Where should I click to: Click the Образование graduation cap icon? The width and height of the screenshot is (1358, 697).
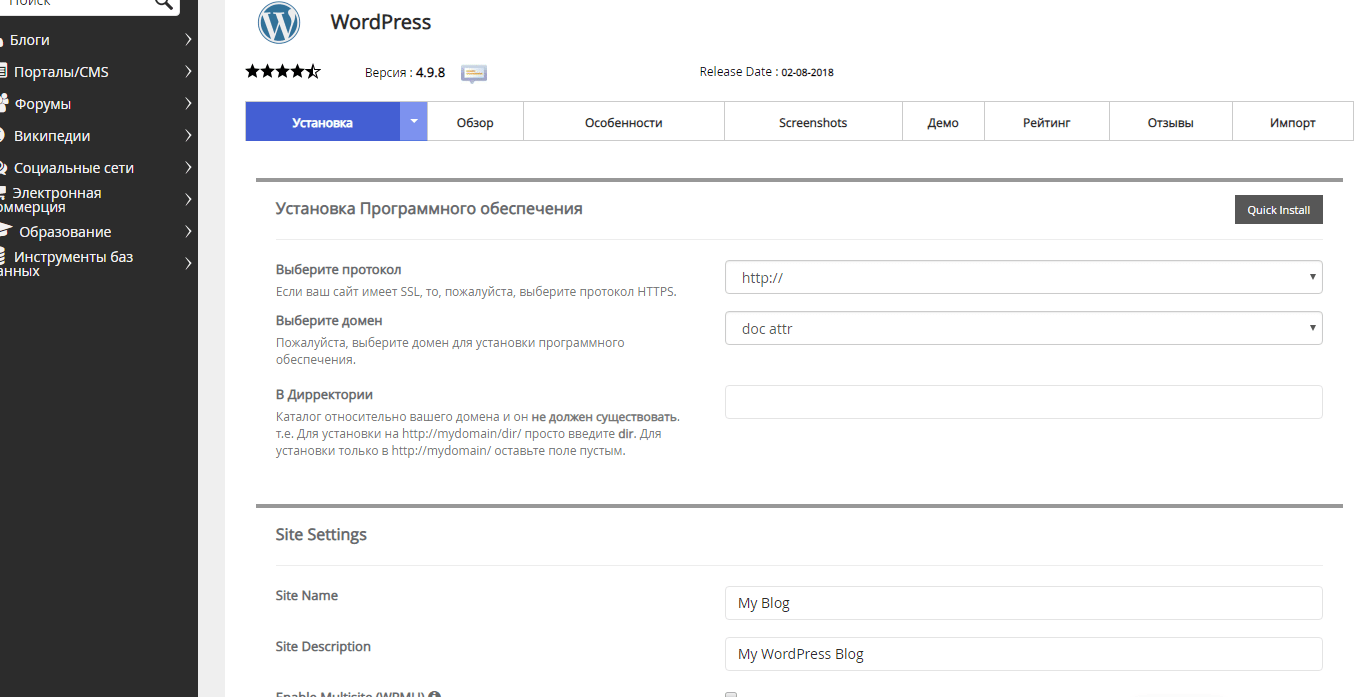5,232
